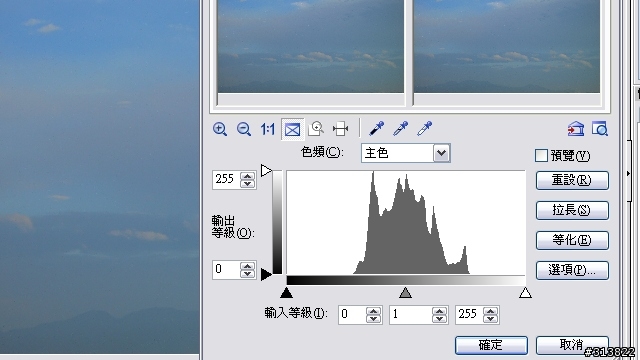The image size is (640, 360).
Task: Click the sky image in the background canvas
Action: pyautogui.click(x=100, y=177)
